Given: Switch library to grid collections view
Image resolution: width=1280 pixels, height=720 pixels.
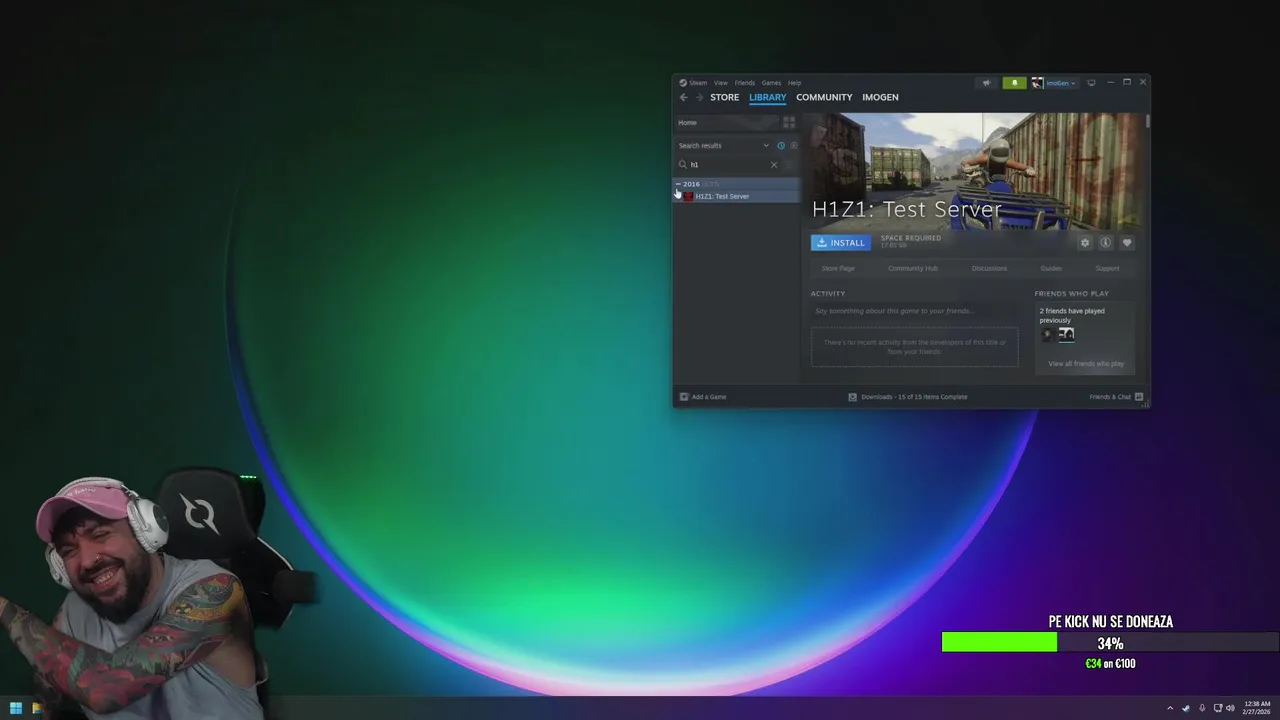Looking at the screenshot, I should [789, 122].
